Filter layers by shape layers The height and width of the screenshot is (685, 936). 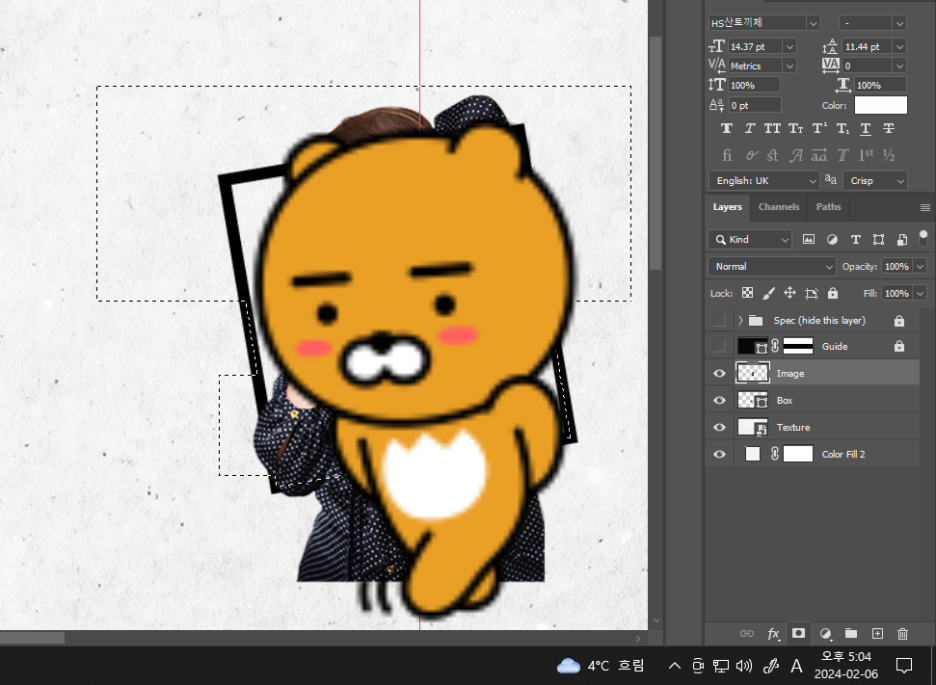coord(878,239)
